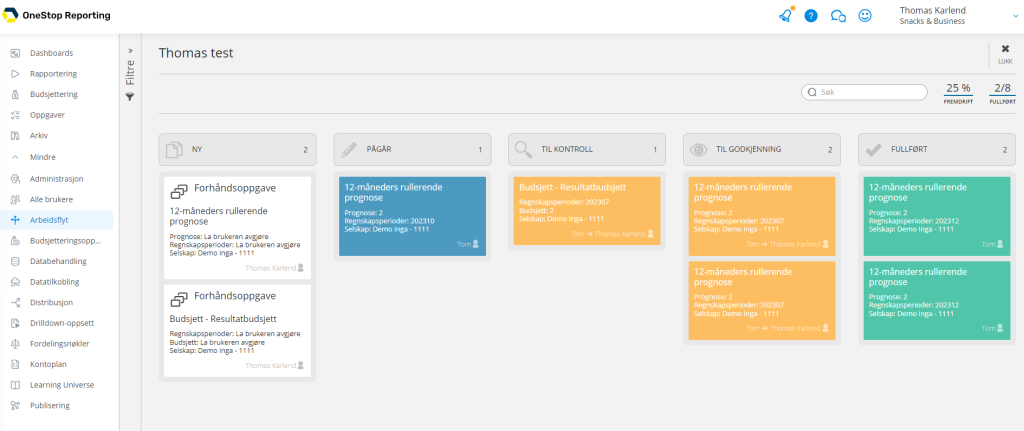This screenshot has width=1024, height=431.
Task: Click the OneStop Reporting logo
Action: click(56, 16)
